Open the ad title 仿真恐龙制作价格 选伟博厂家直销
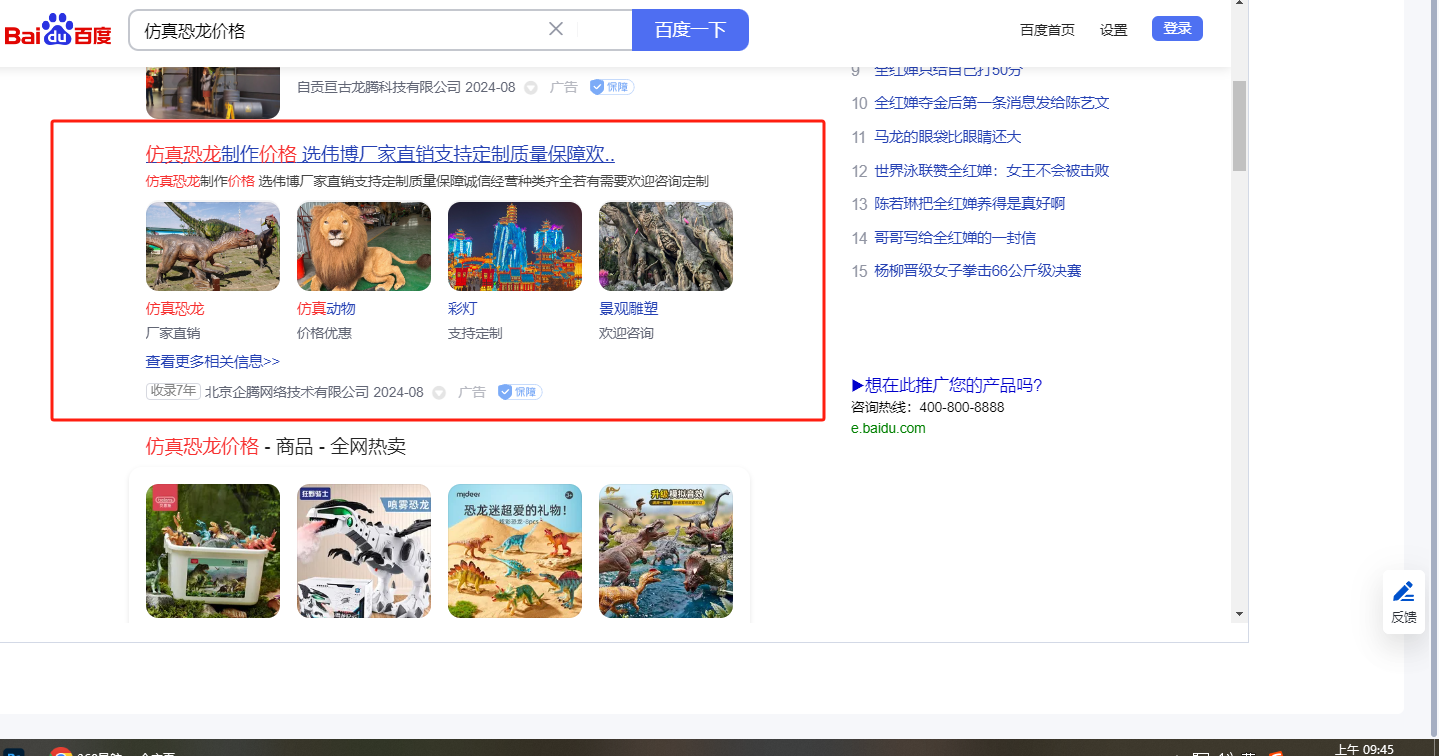The image size is (1439, 756). tap(380, 154)
